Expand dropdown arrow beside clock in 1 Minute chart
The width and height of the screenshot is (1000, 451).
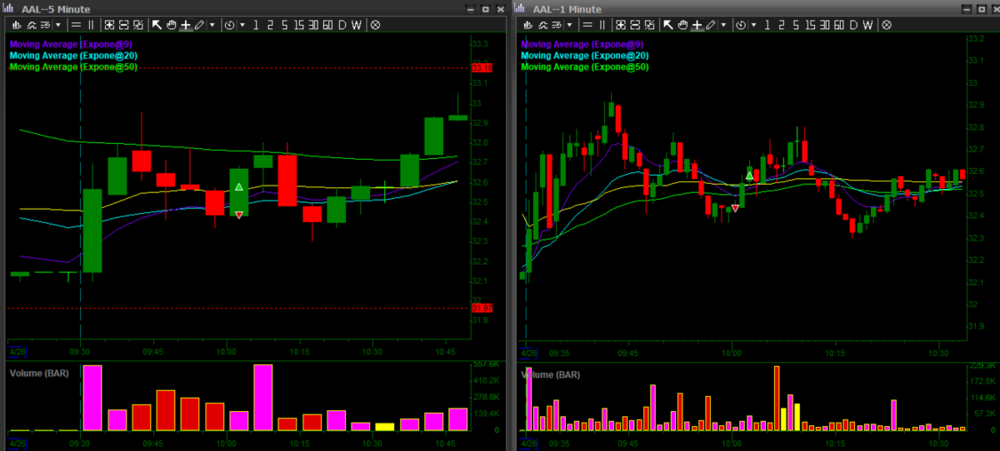pos(754,24)
